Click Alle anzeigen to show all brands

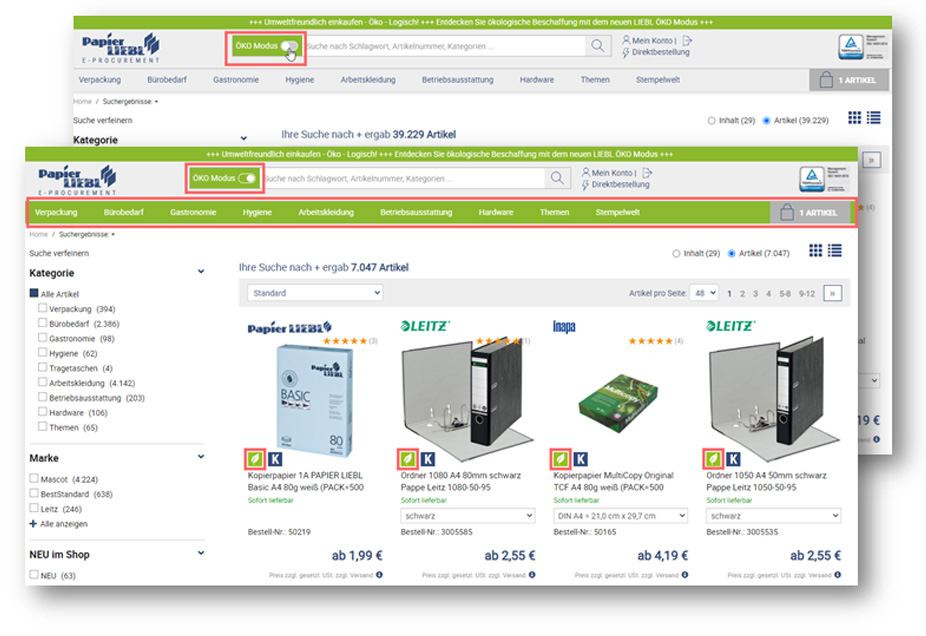(x=64, y=524)
